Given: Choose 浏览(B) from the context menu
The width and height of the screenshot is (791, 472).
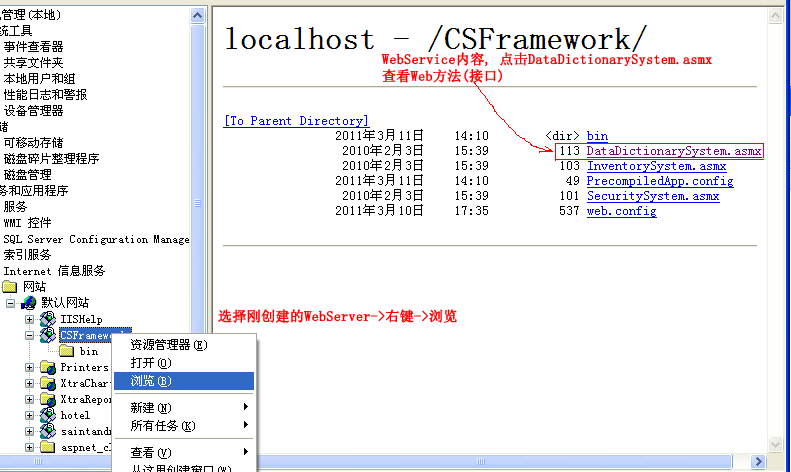Looking at the screenshot, I should coord(151,381).
